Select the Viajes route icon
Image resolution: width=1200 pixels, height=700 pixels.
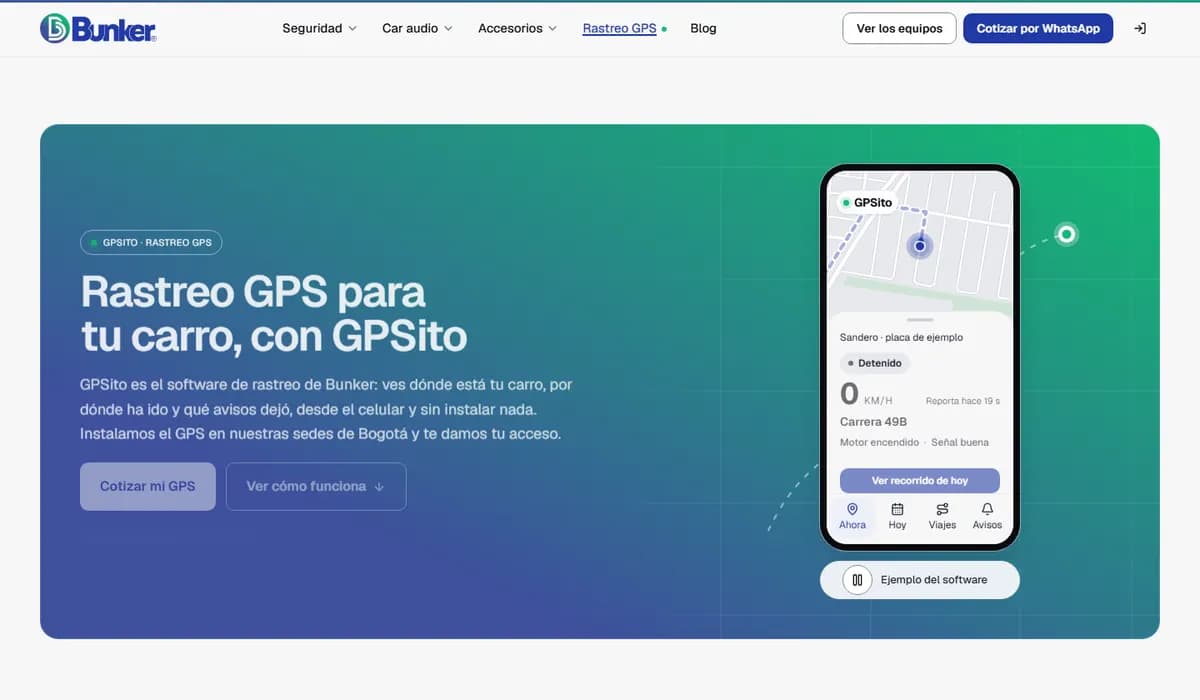point(942,509)
